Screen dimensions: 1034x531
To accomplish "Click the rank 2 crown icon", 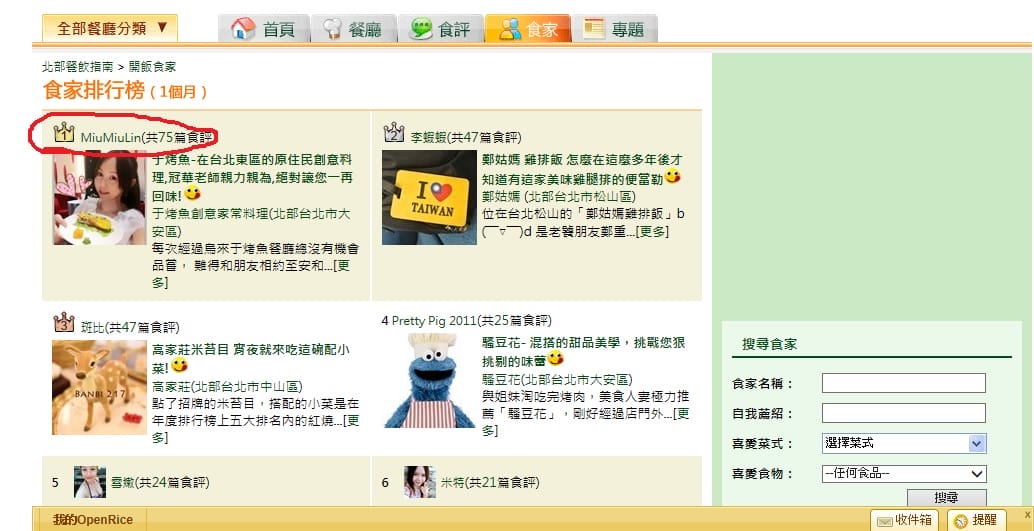I will pos(394,133).
